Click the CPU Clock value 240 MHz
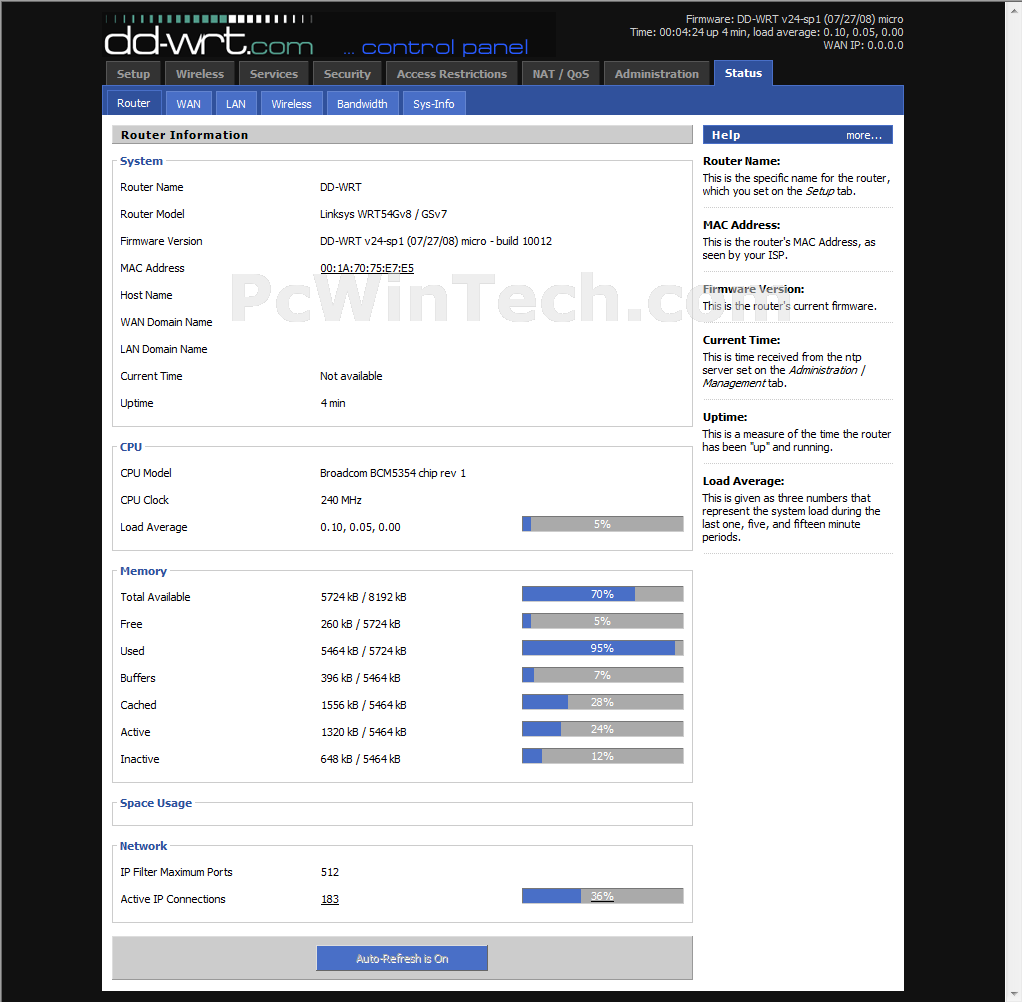 341,500
